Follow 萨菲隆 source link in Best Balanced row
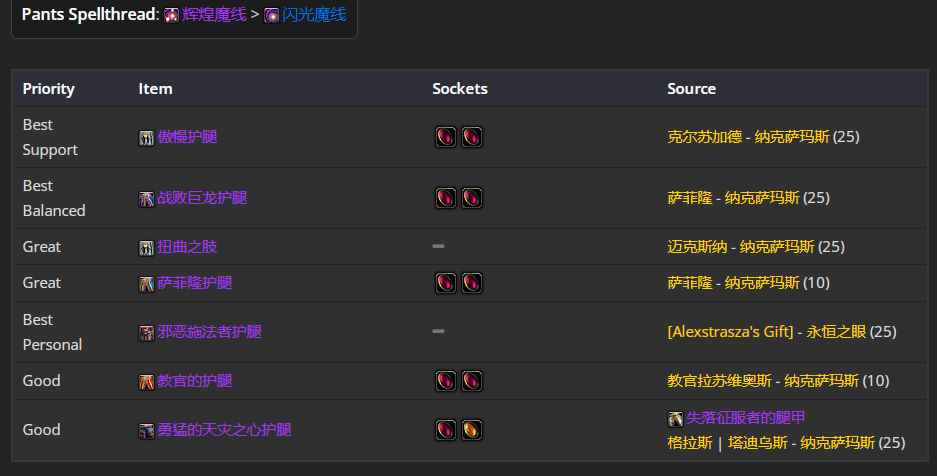 (690, 198)
